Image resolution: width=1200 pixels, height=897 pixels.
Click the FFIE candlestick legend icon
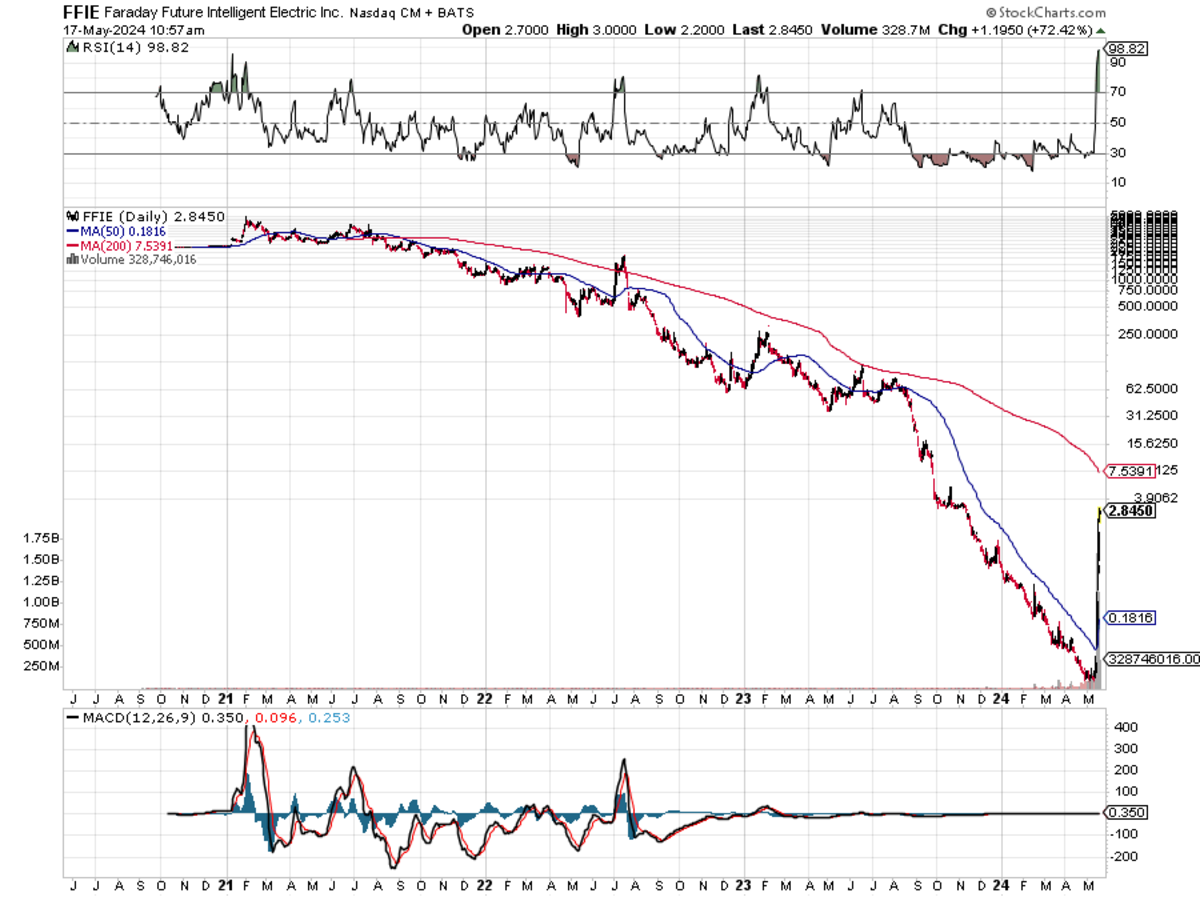click(x=71, y=216)
